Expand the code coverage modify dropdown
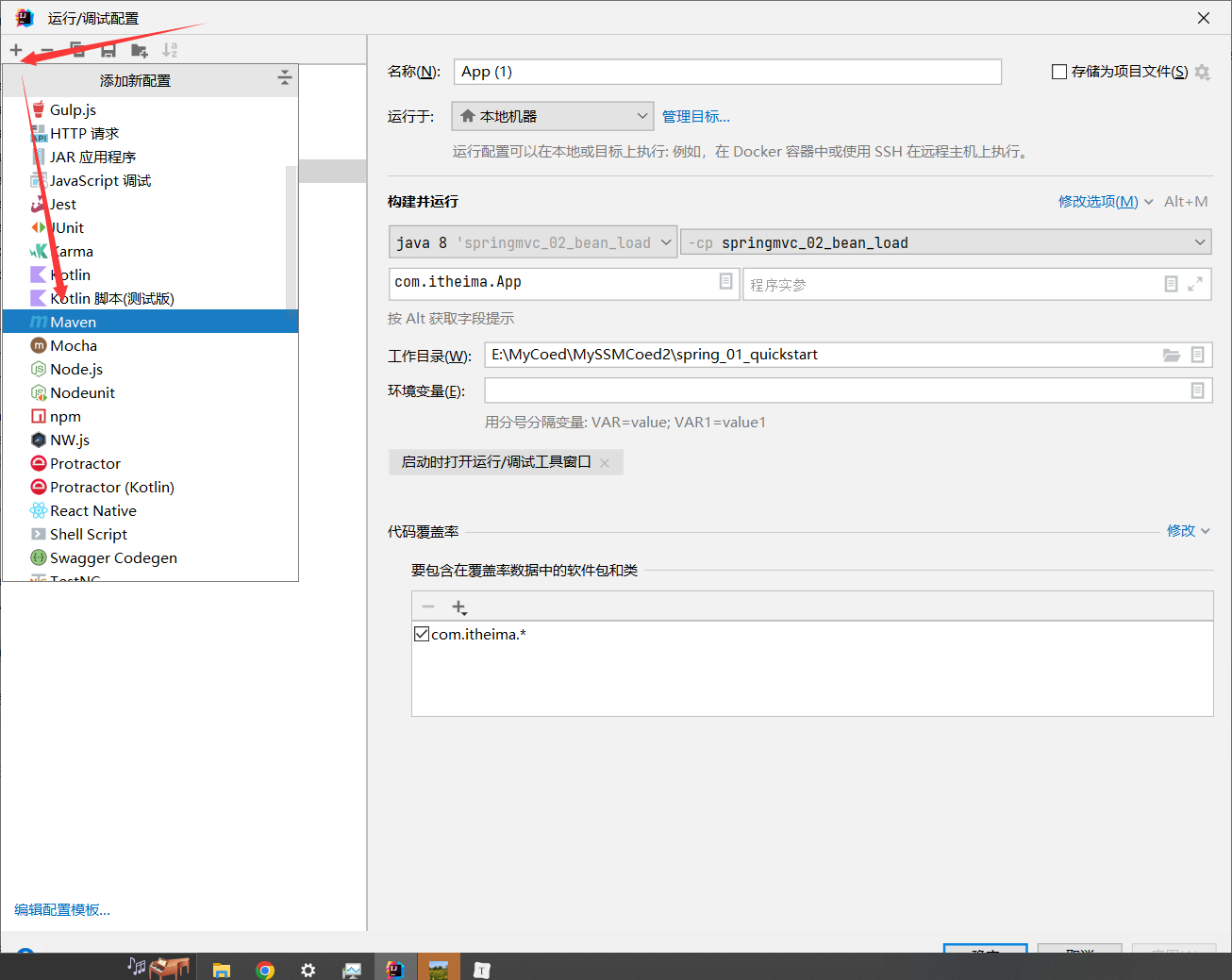The image size is (1232, 980). tap(1188, 531)
